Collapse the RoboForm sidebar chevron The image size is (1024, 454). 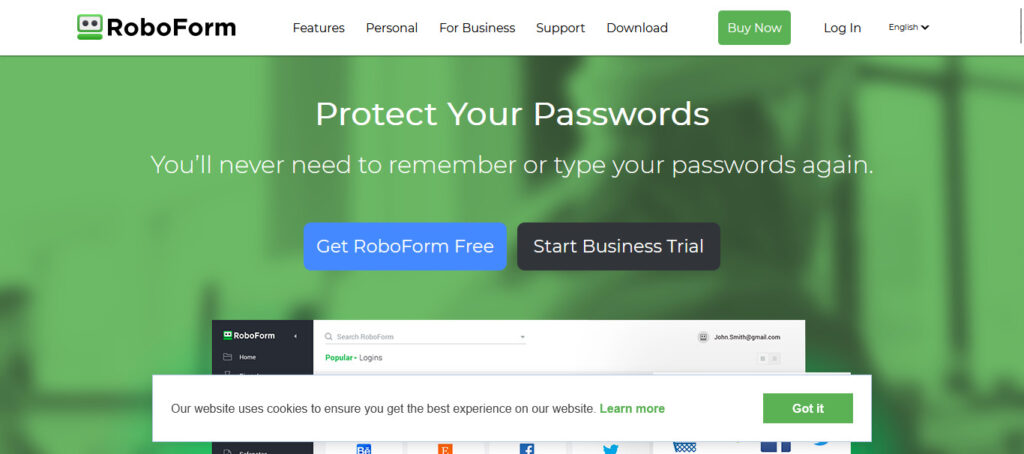tap(295, 336)
